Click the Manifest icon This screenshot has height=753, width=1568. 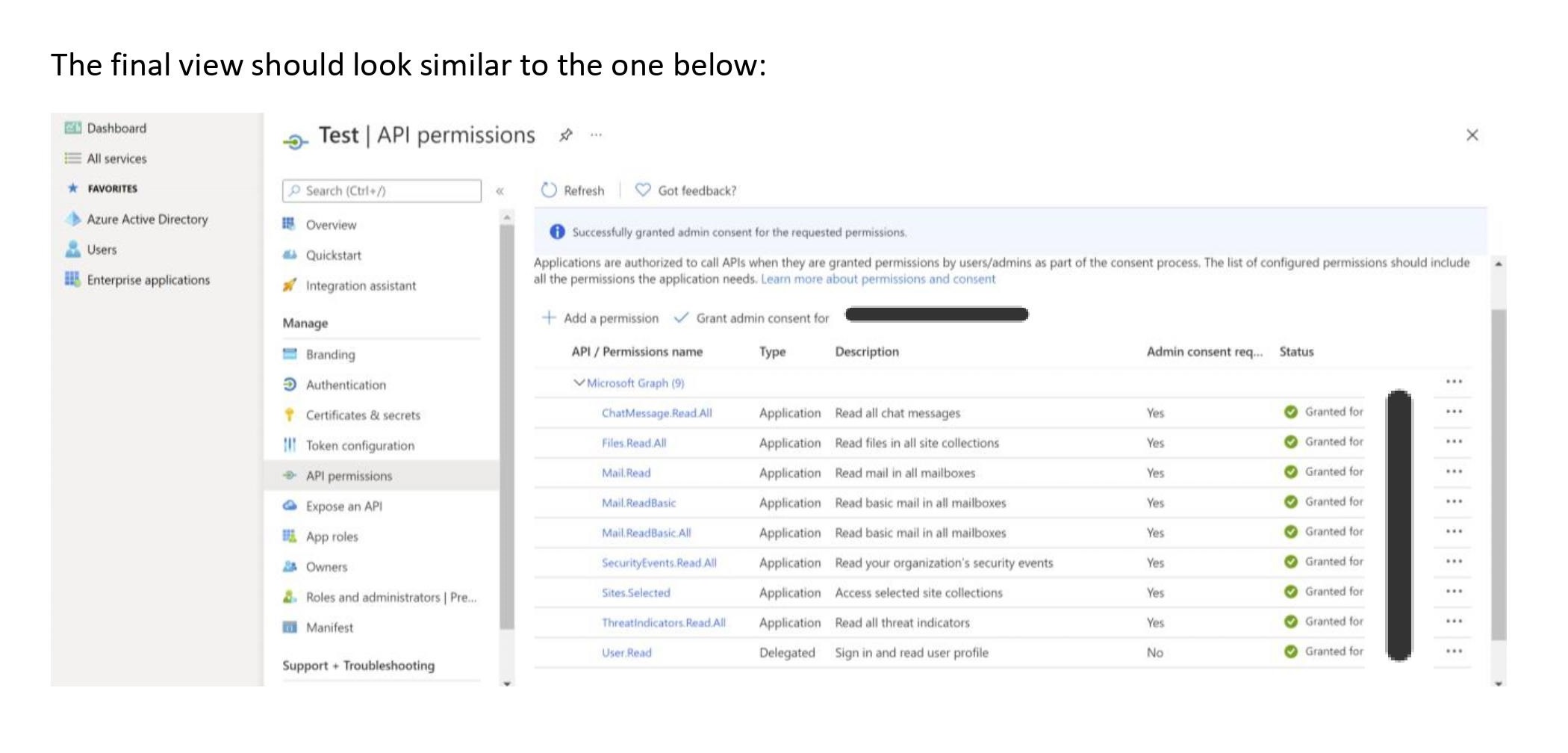pyautogui.click(x=289, y=627)
